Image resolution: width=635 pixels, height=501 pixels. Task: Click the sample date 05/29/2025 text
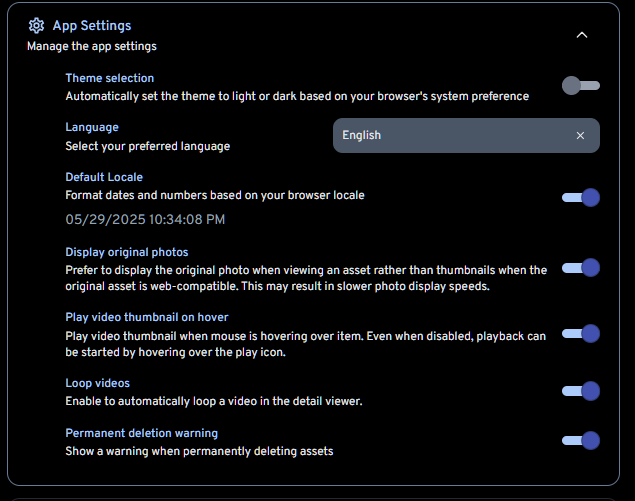(145, 219)
